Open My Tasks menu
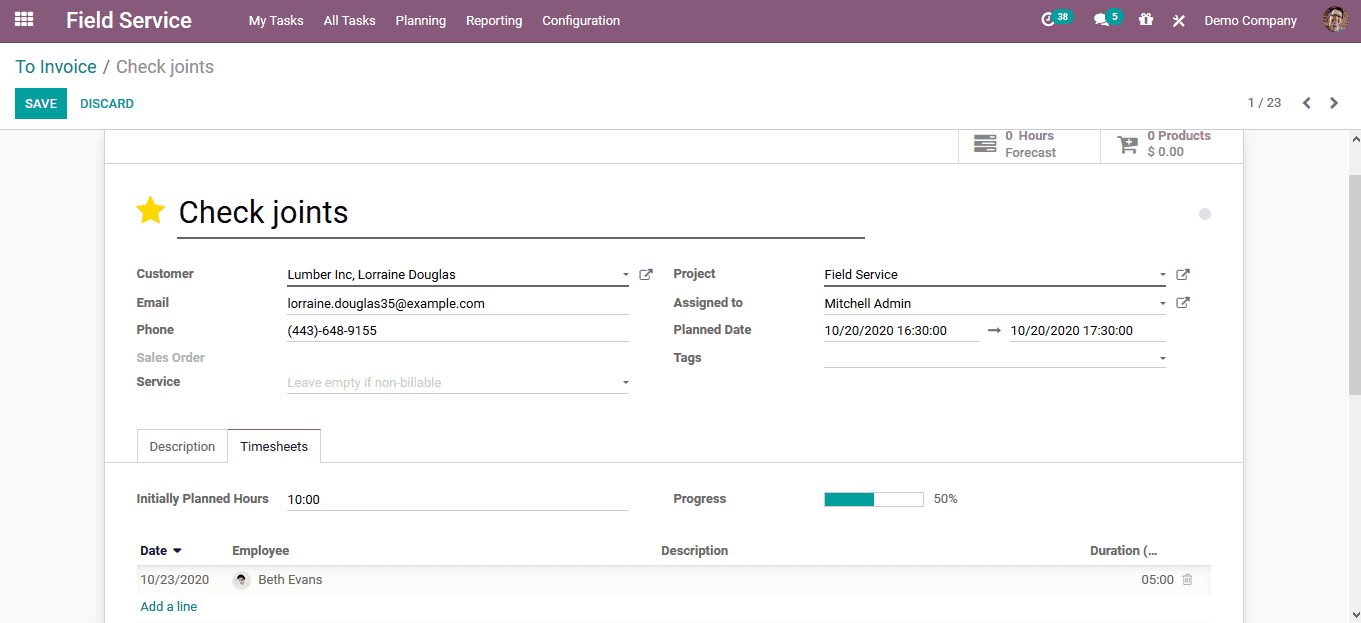Screen dimensions: 1361x623 tap(276, 20)
